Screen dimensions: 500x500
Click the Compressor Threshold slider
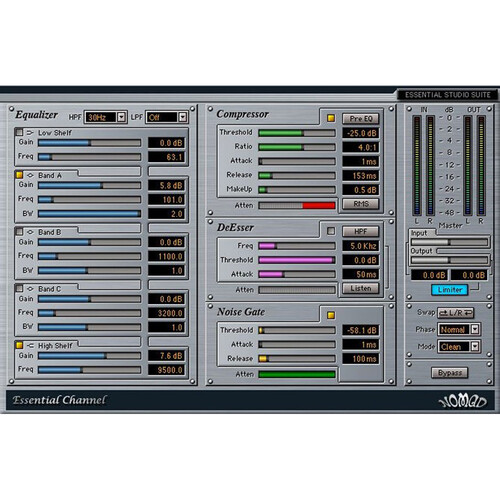pos(297,133)
